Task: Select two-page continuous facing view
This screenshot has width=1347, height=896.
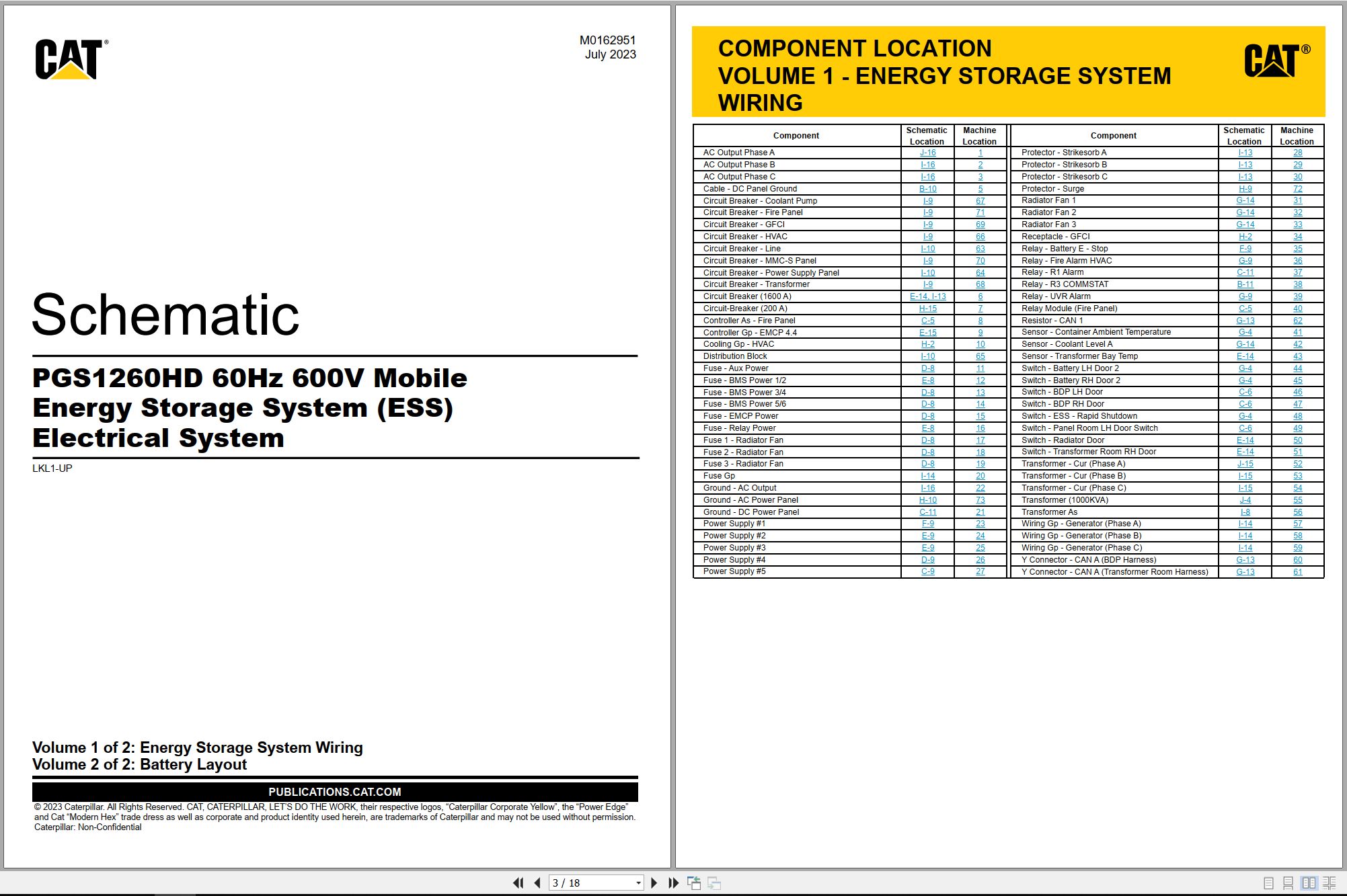Action: tap(1330, 883)
